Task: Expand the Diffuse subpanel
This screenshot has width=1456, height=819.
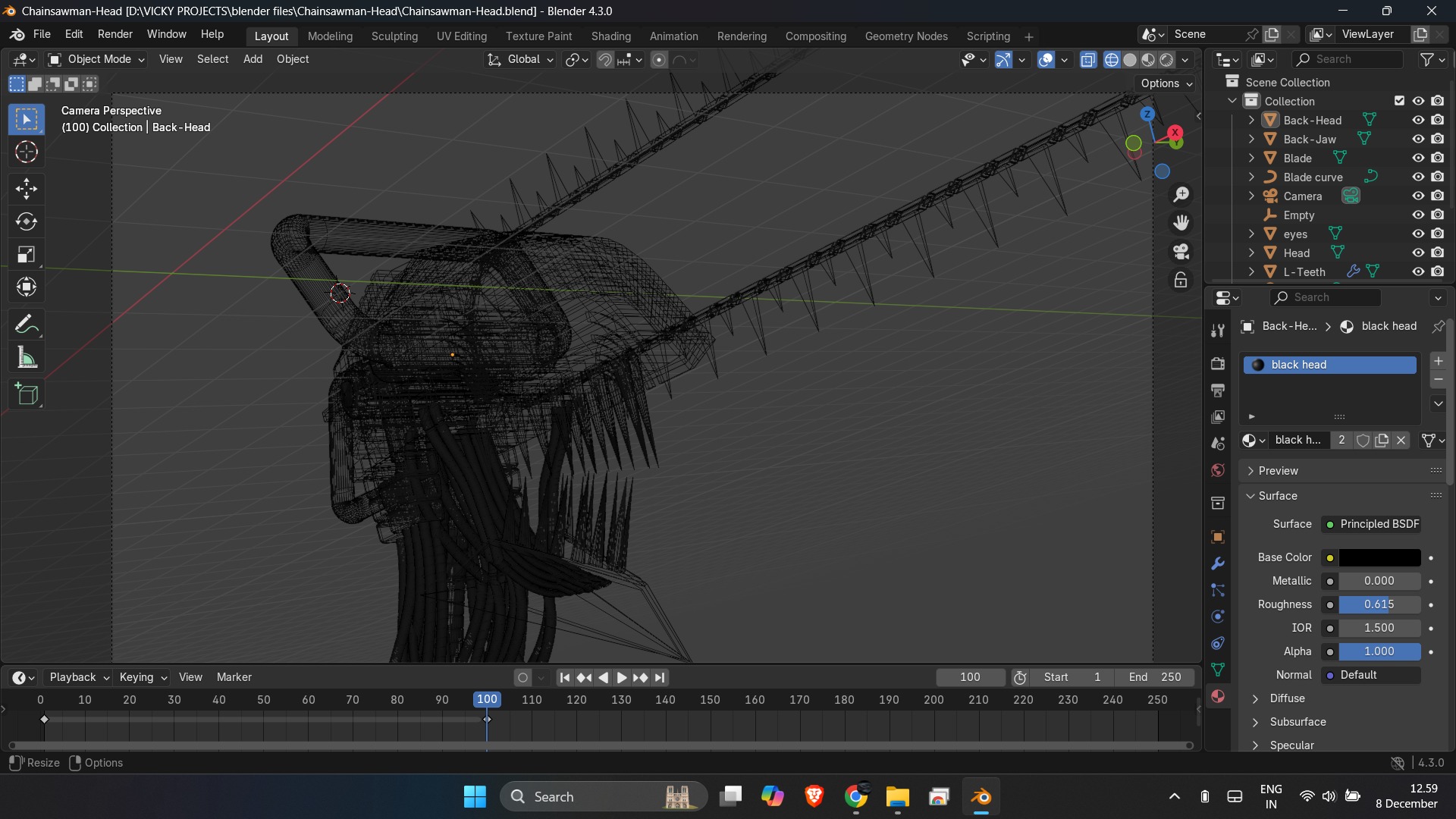Action: (1287, 698)
